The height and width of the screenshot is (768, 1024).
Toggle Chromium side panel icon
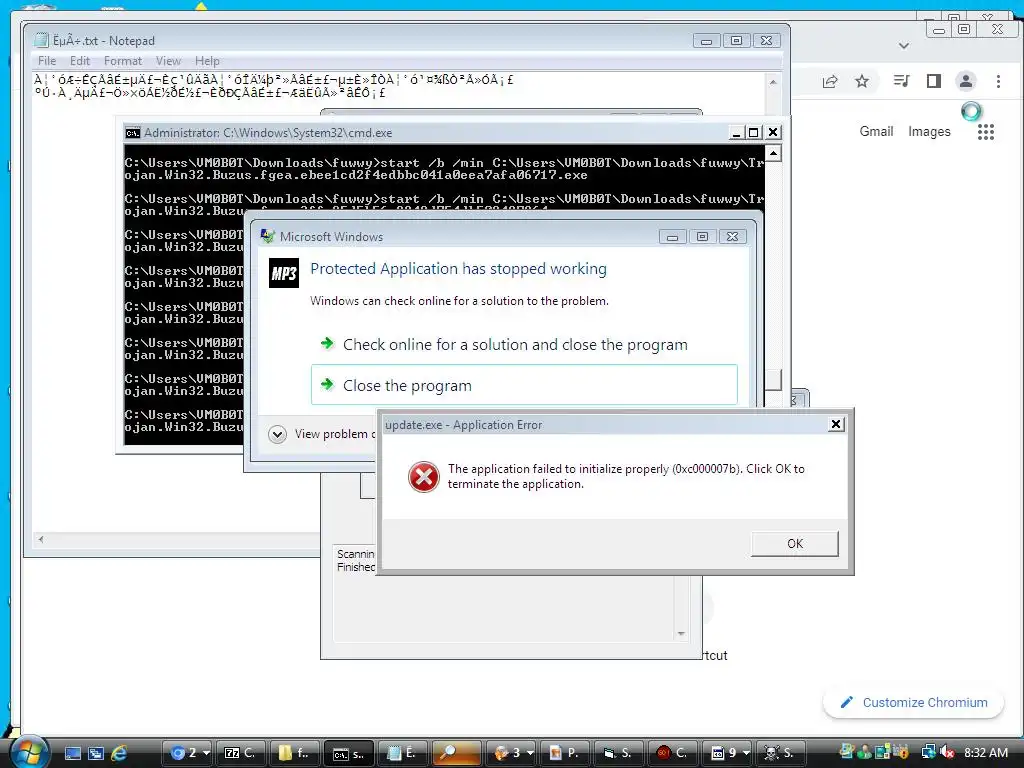pos(934,81)
